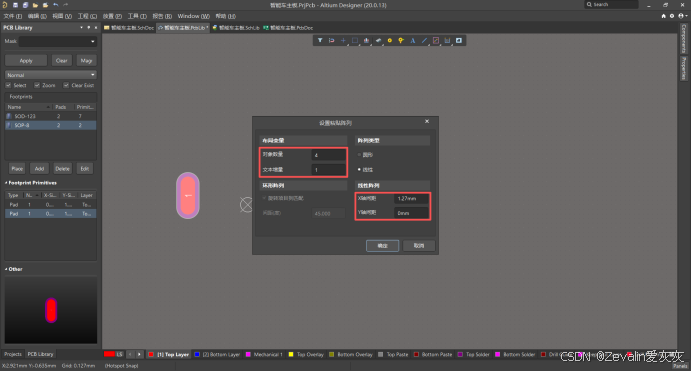Select the place line tool icon
This screenshot has width=692, height=371.
[x=424, y=41]
